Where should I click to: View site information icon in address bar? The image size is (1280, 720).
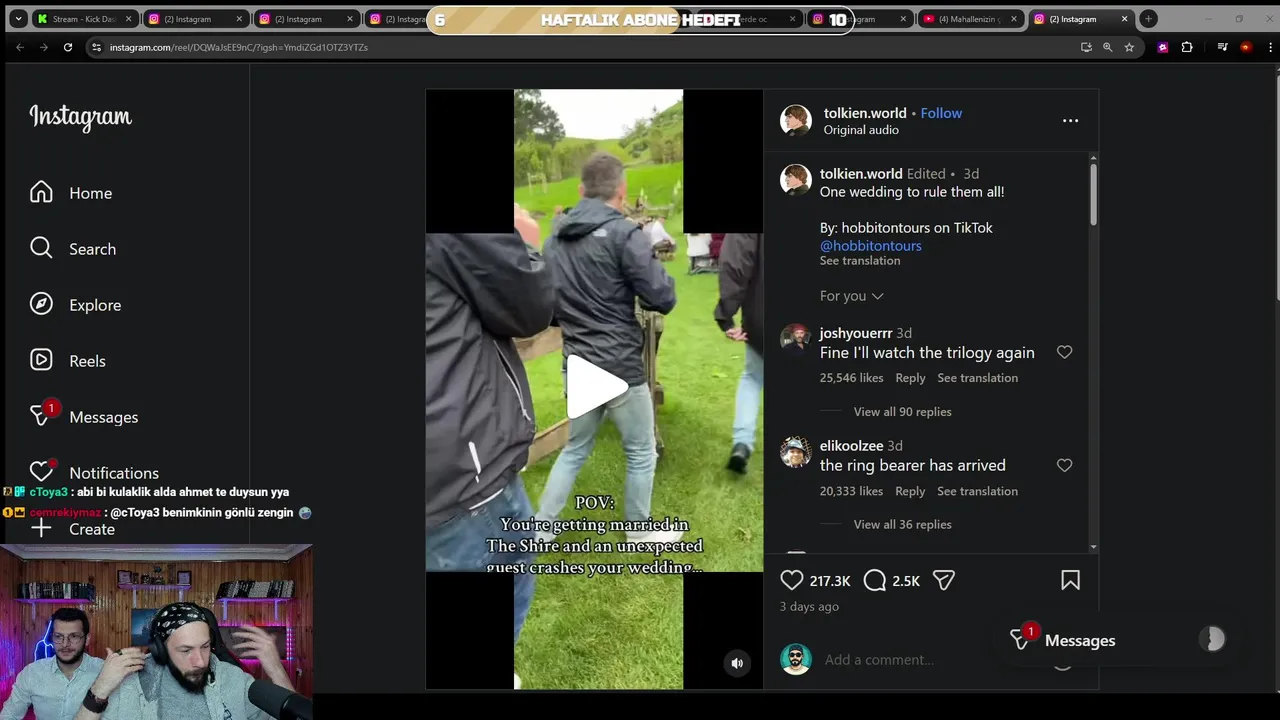(x=96, y=47)
